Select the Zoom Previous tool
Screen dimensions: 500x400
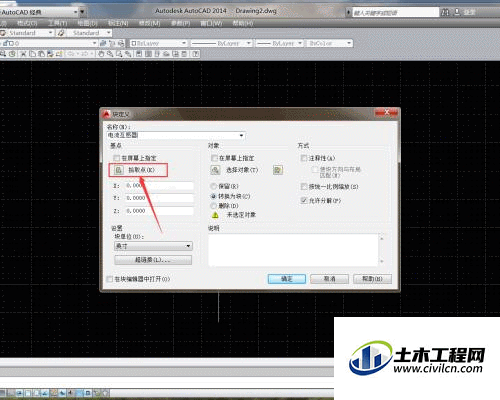(x=127, y=53)
